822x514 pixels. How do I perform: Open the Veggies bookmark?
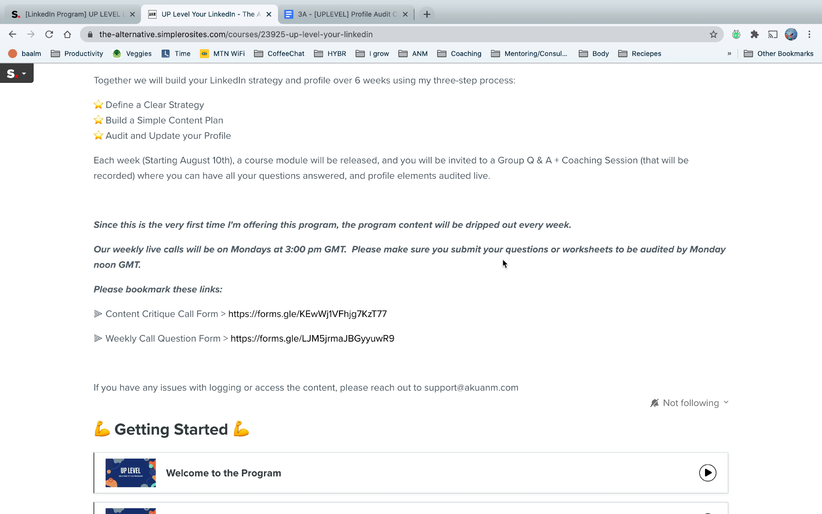[x=132, y=53]
